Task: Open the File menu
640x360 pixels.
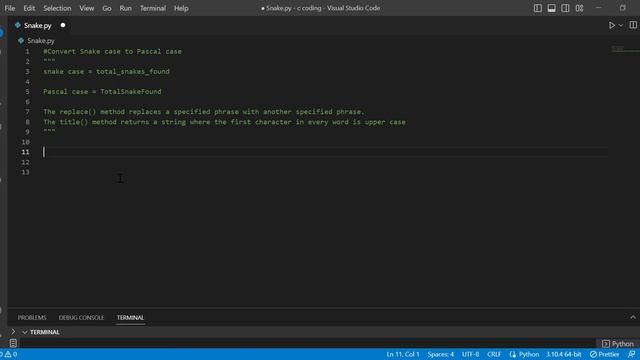Action: (x=10, y=8)
